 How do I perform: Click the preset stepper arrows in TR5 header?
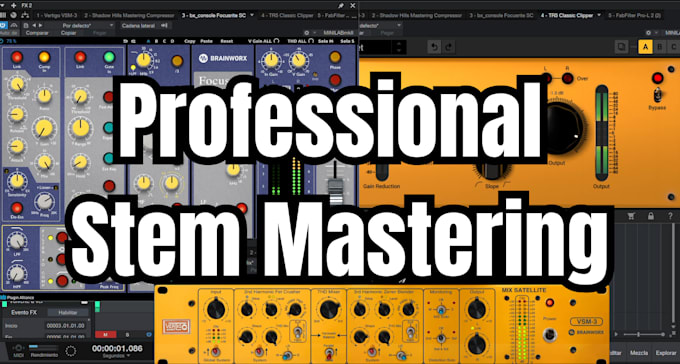tap(399, 46)
